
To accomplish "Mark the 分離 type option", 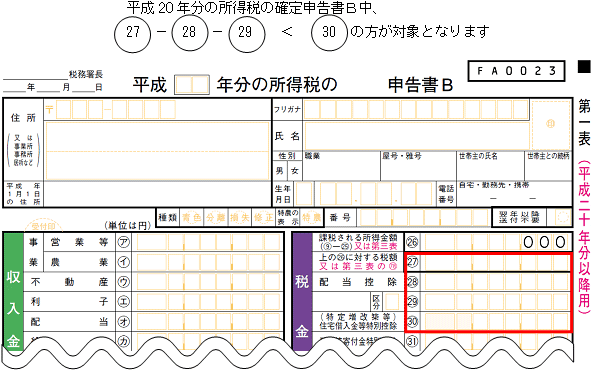I will point(216,217).
